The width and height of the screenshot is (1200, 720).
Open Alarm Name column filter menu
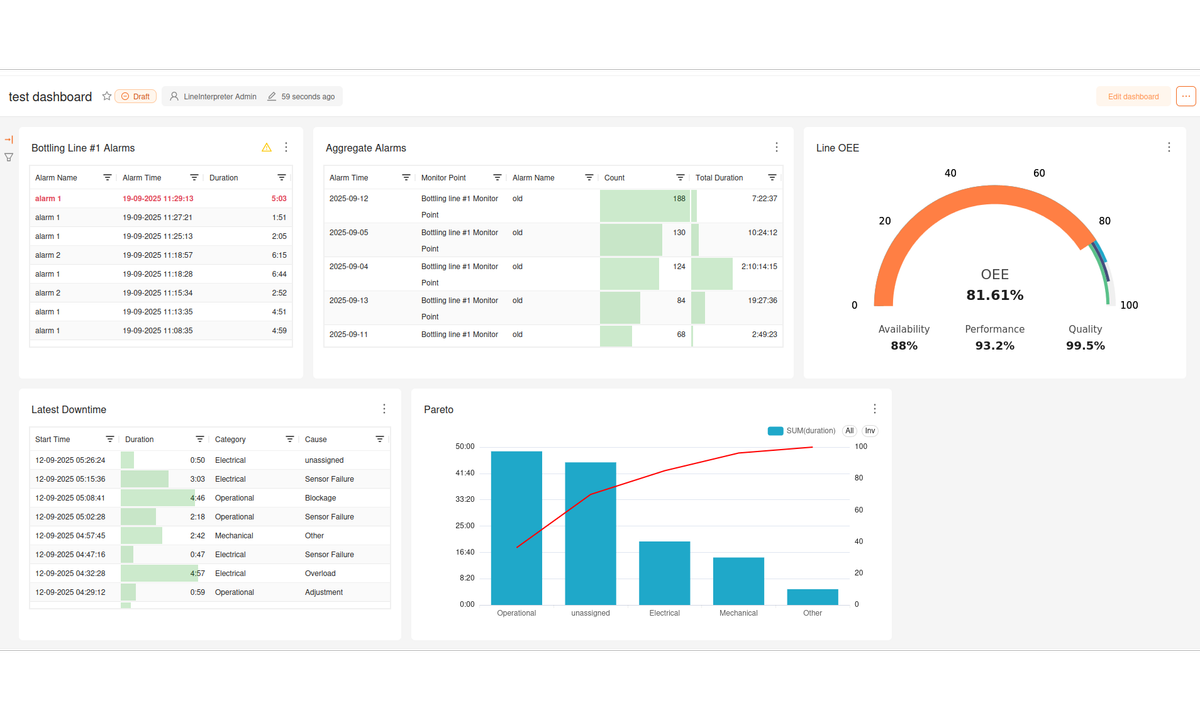pyautogui.click(x=107, y=178)
